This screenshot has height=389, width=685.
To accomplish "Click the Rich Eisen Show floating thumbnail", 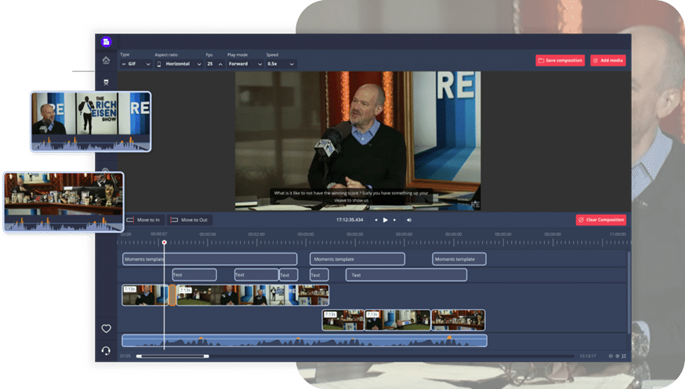I will pyautogui.click(x=91, y=122).
